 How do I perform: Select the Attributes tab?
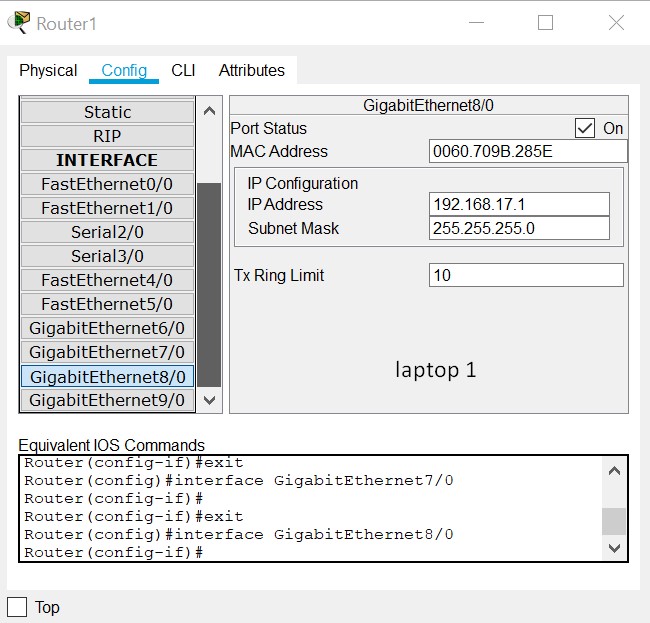point(252,70)
